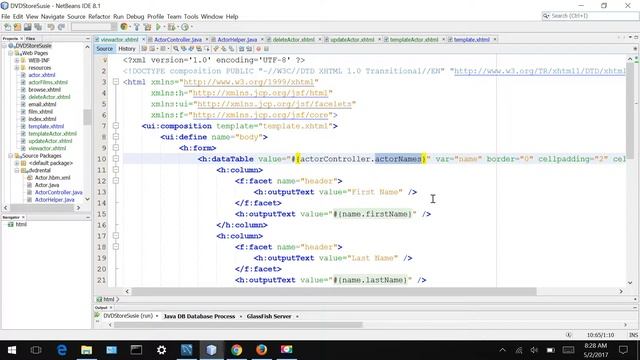This screenshot has width=640, height=360.
Task: Click the Clean and Build icon
Action: tap(147, 27)
